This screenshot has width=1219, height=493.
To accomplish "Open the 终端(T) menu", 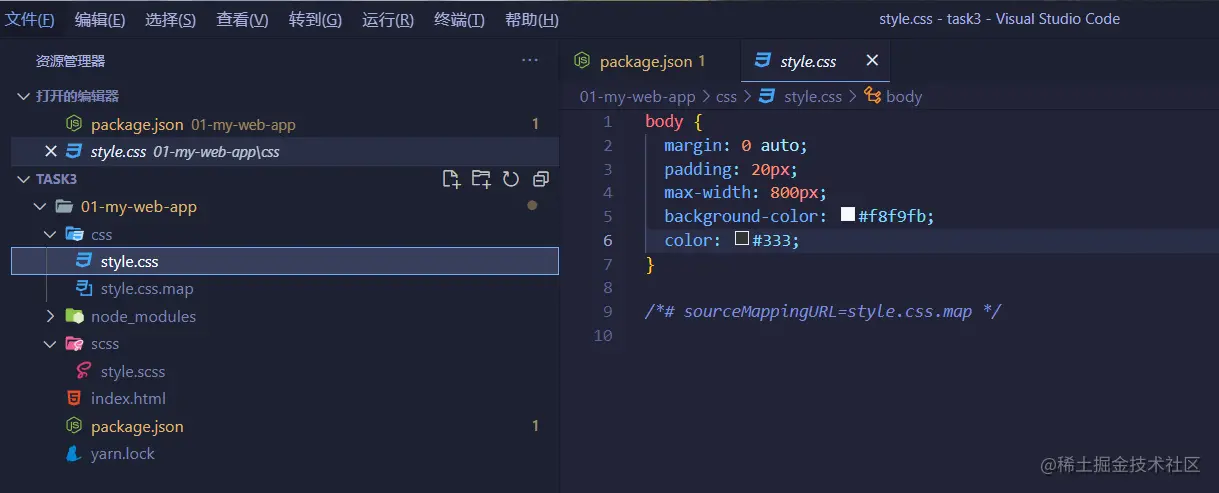I will point(460,20).
